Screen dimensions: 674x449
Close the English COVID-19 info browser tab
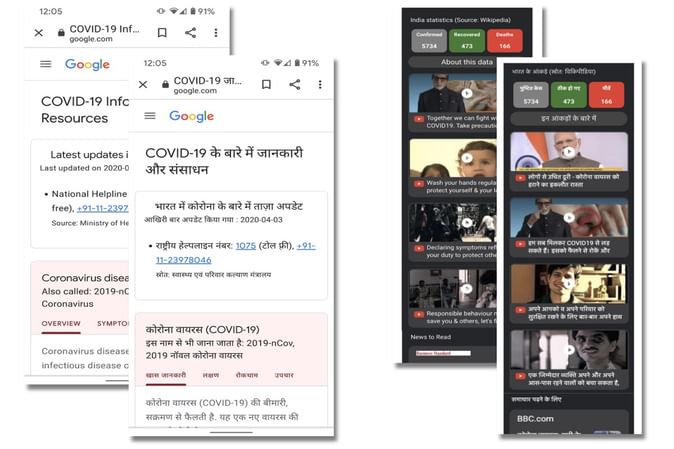pyautogui.click(x=38, y=33)
